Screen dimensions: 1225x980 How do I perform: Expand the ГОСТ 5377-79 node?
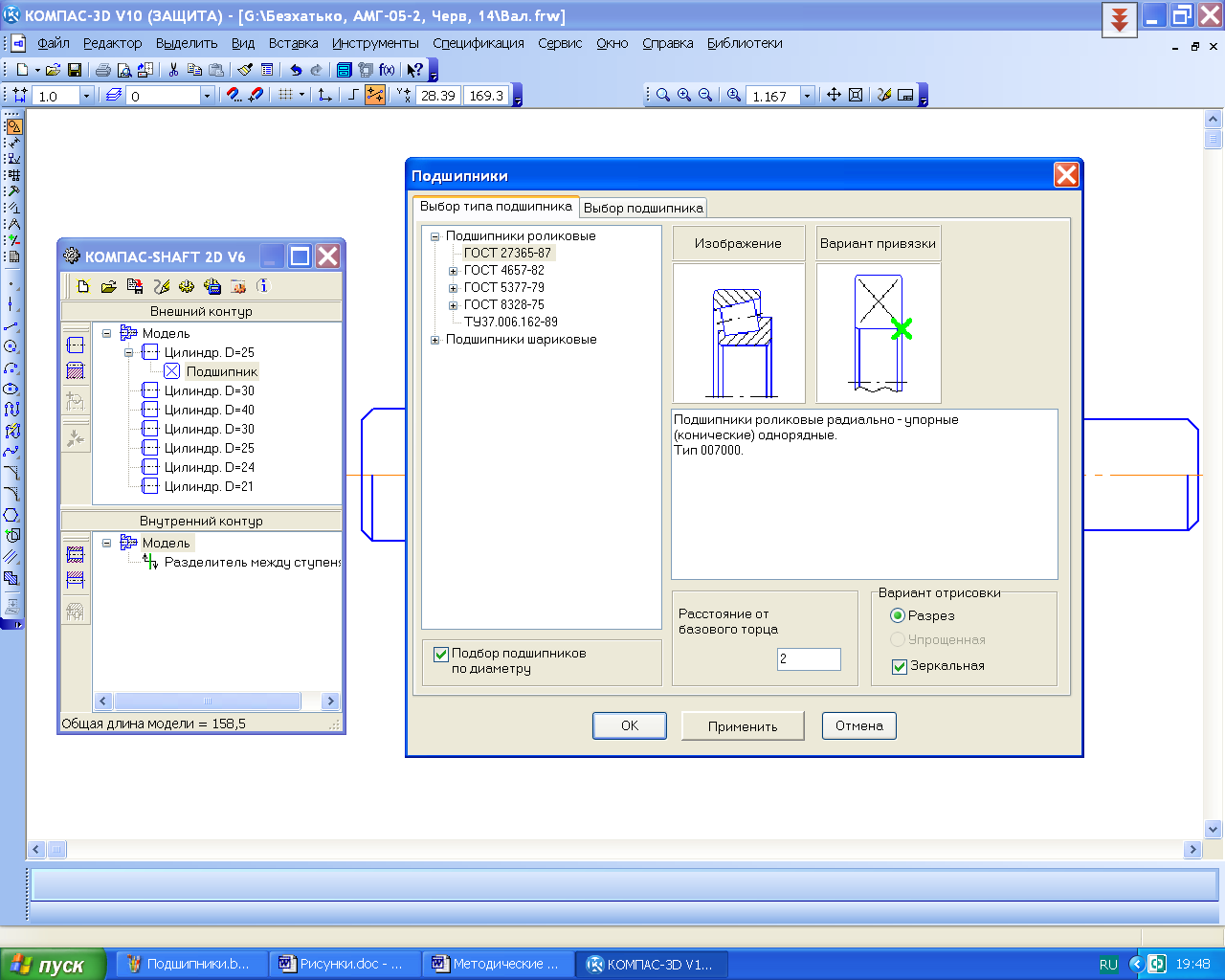[454, 288]
